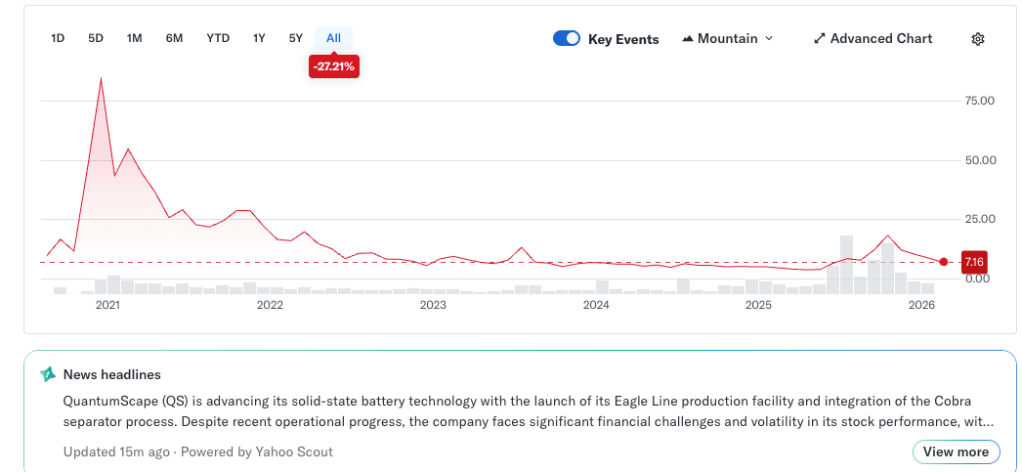Image resolution: width=1022 pixels, height=472 pixels.
Task: Click the red current price marker dot
Action: 943,262
